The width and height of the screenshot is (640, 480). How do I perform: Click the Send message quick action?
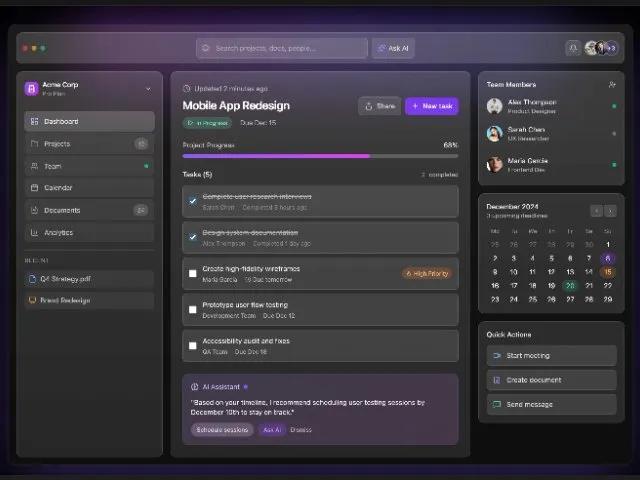click(551, 404)
